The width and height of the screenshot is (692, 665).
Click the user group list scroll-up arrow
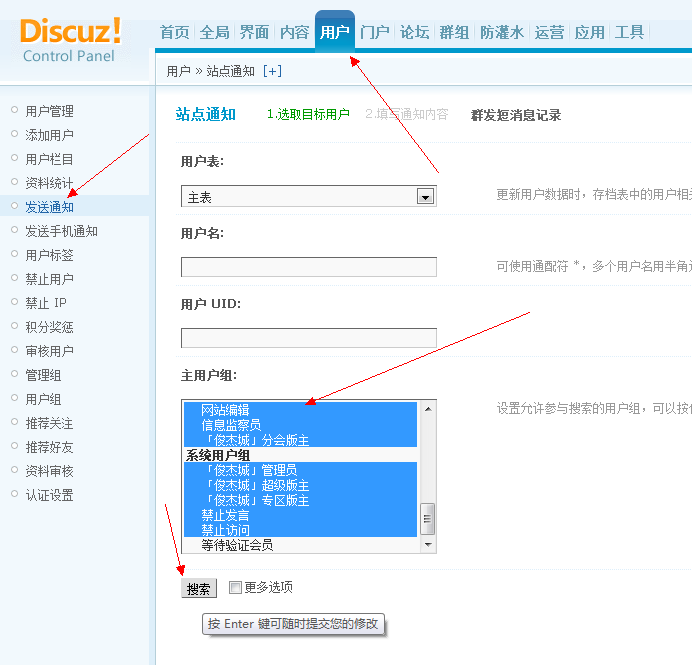pos(428,409)
